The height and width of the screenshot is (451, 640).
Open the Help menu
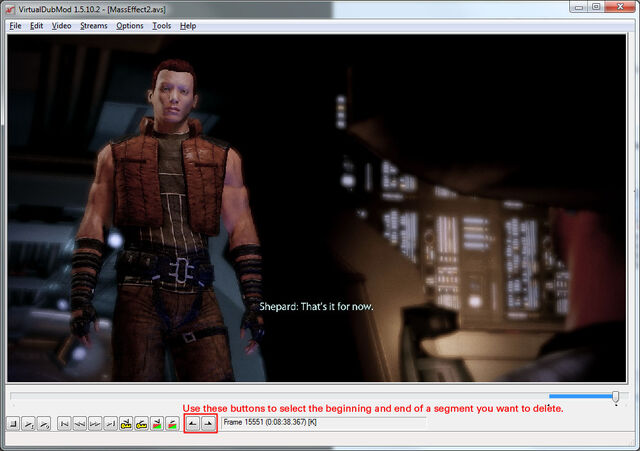(188, 26)
